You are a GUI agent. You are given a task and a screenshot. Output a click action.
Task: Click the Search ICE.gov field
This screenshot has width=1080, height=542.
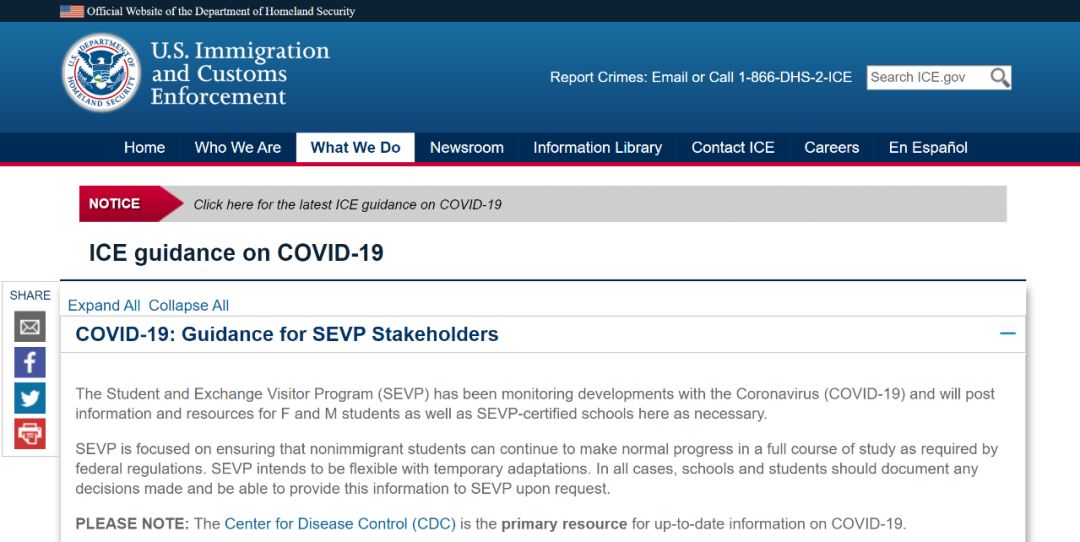point(926,78)
